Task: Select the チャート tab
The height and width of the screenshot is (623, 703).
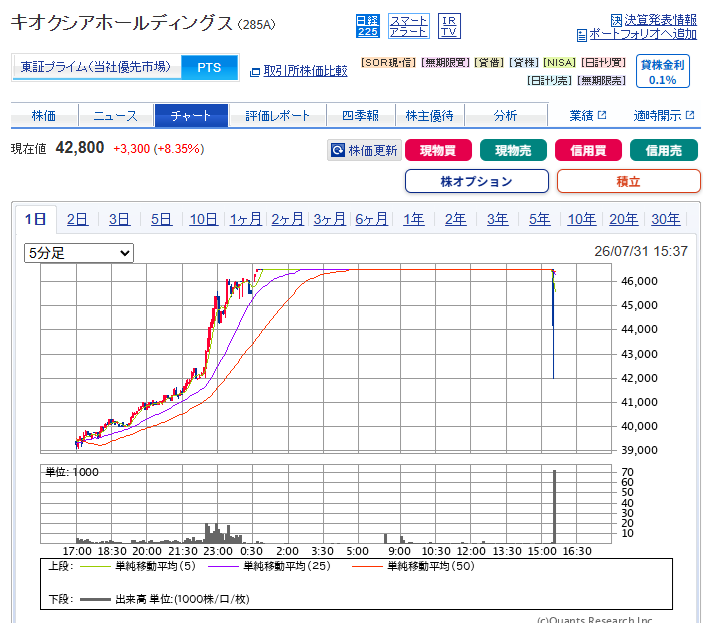Action: click(x=191, y=116)
